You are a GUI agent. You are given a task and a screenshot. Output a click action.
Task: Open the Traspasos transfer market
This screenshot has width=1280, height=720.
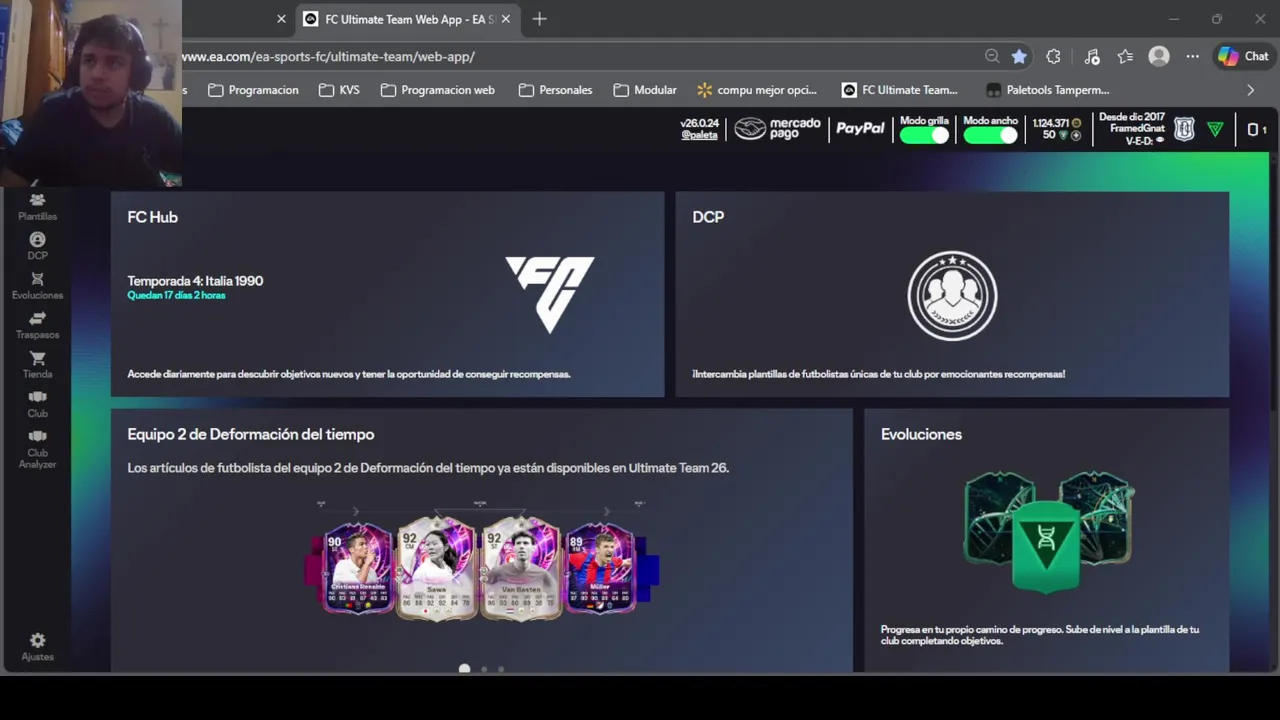pyautogui.click(x=37, y=325)
